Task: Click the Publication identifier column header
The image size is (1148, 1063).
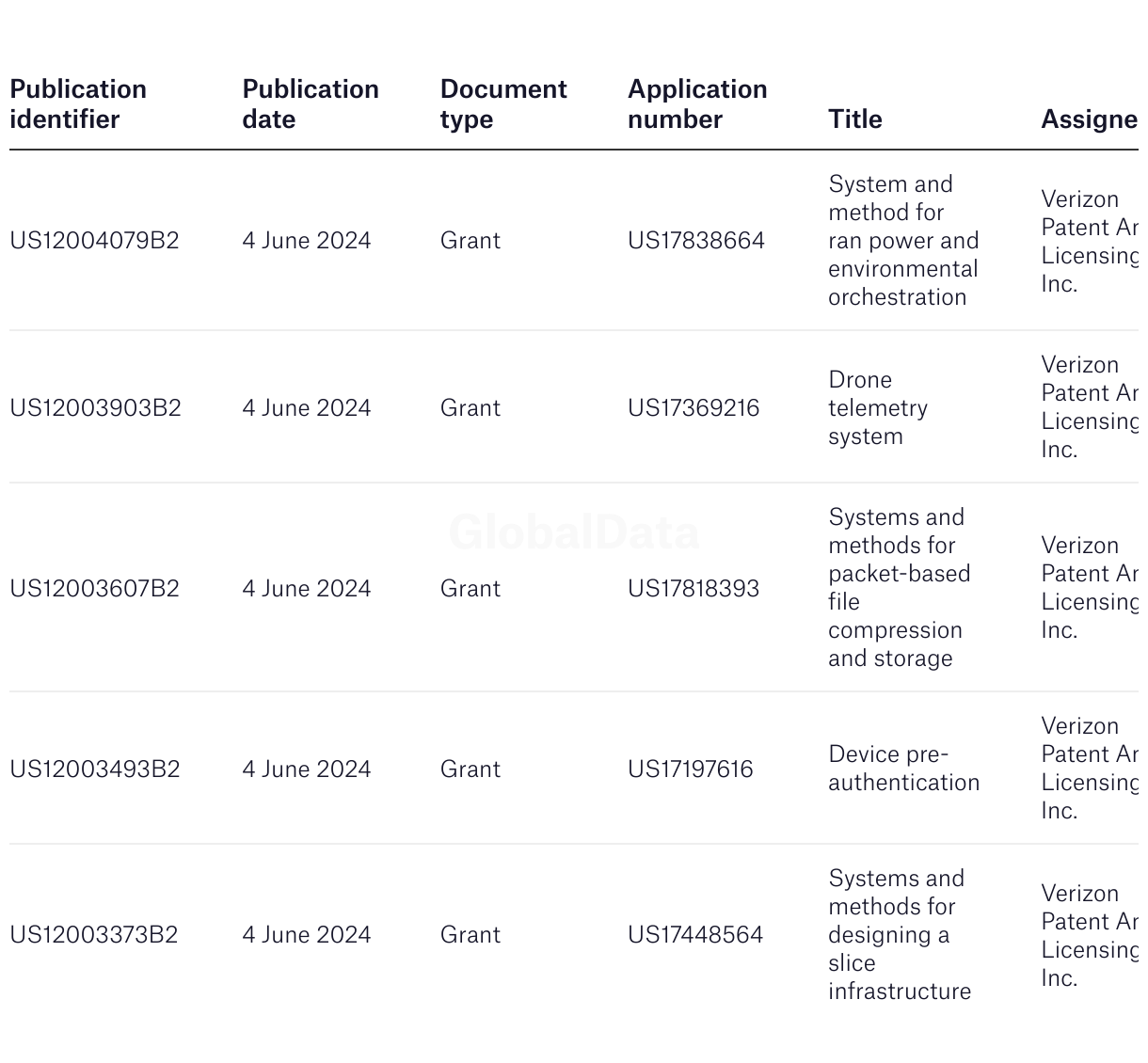Action: pyautogui.click(x=78, y=104)
